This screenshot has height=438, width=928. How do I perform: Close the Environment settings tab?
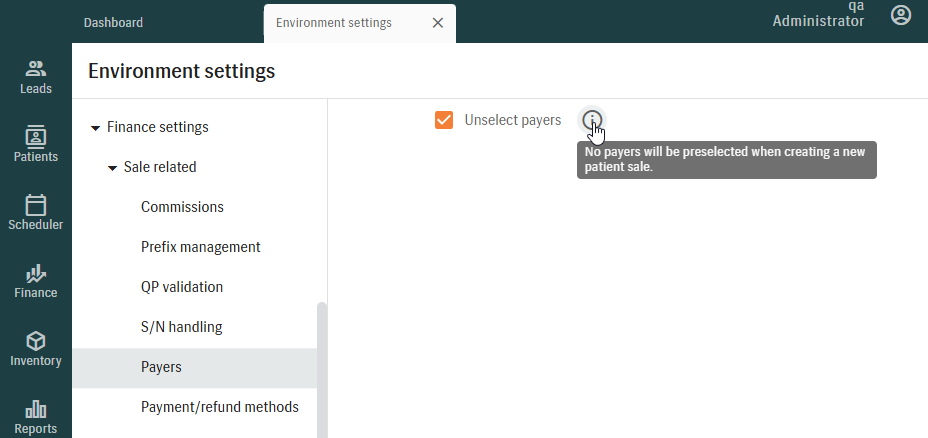[x=437, y=23]
